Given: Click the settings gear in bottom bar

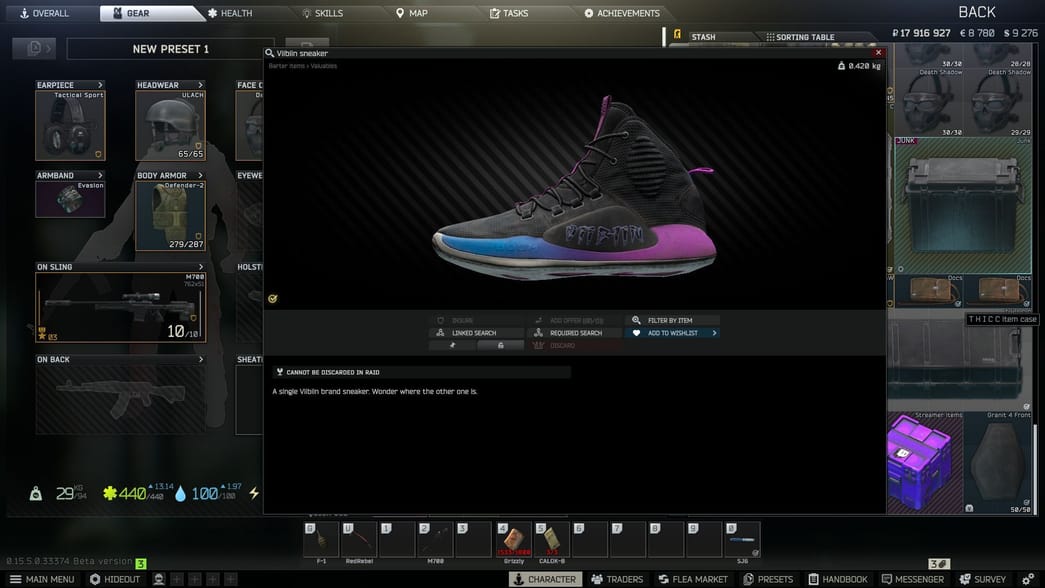Looking at the screenshot, I should (x=1028, y=579).
